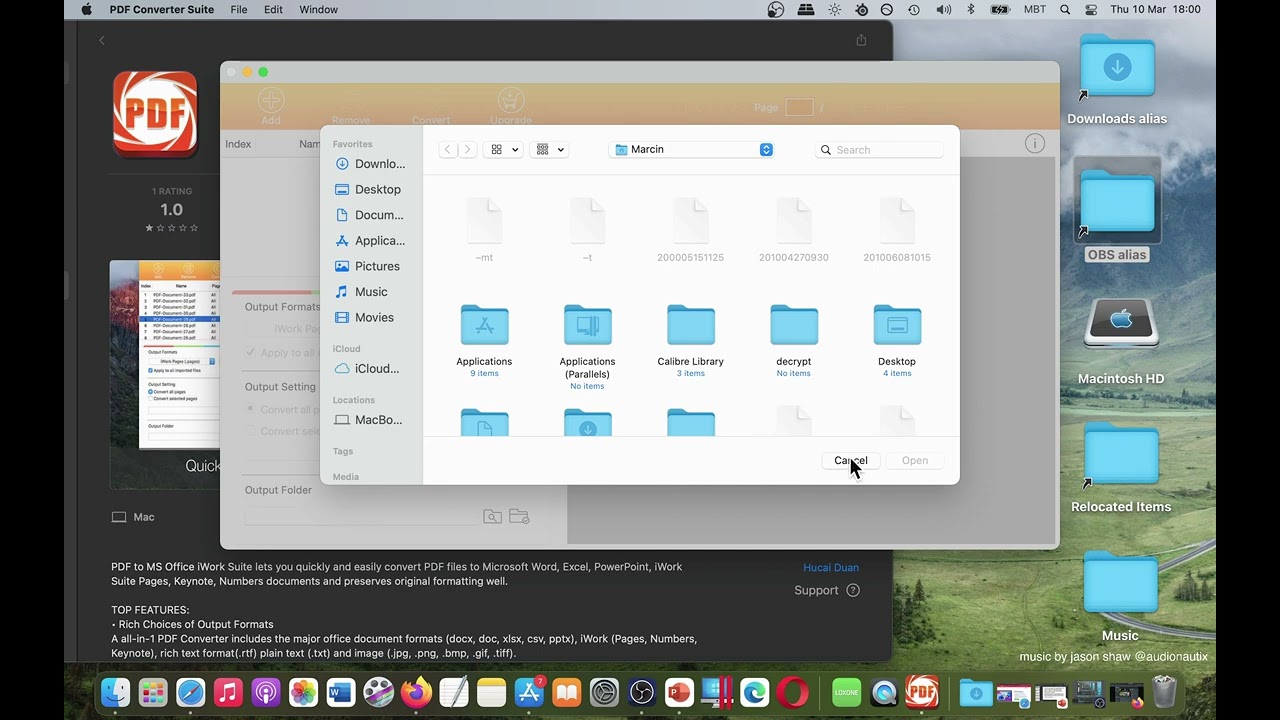
Task: Select the Convert all pages radio button
Action: click(251, 409)
